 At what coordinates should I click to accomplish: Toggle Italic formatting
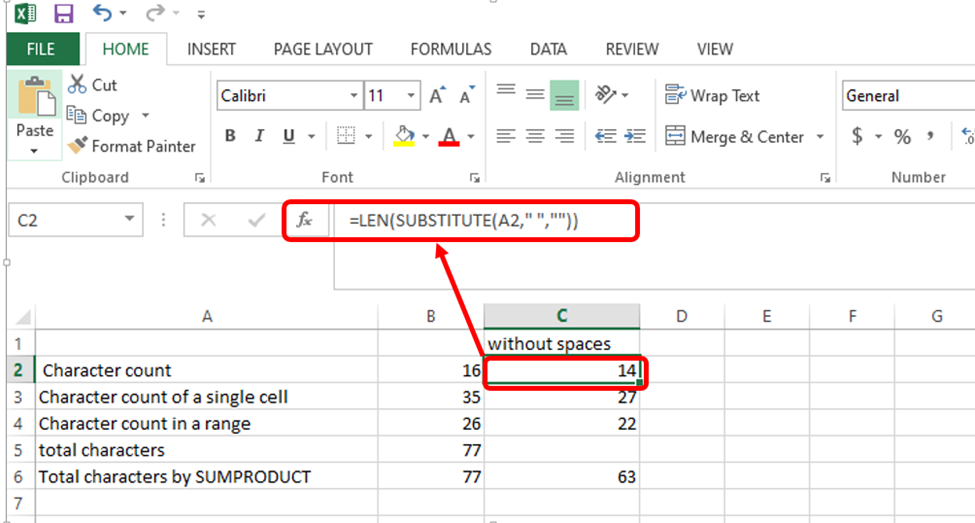tap(259, 136)
